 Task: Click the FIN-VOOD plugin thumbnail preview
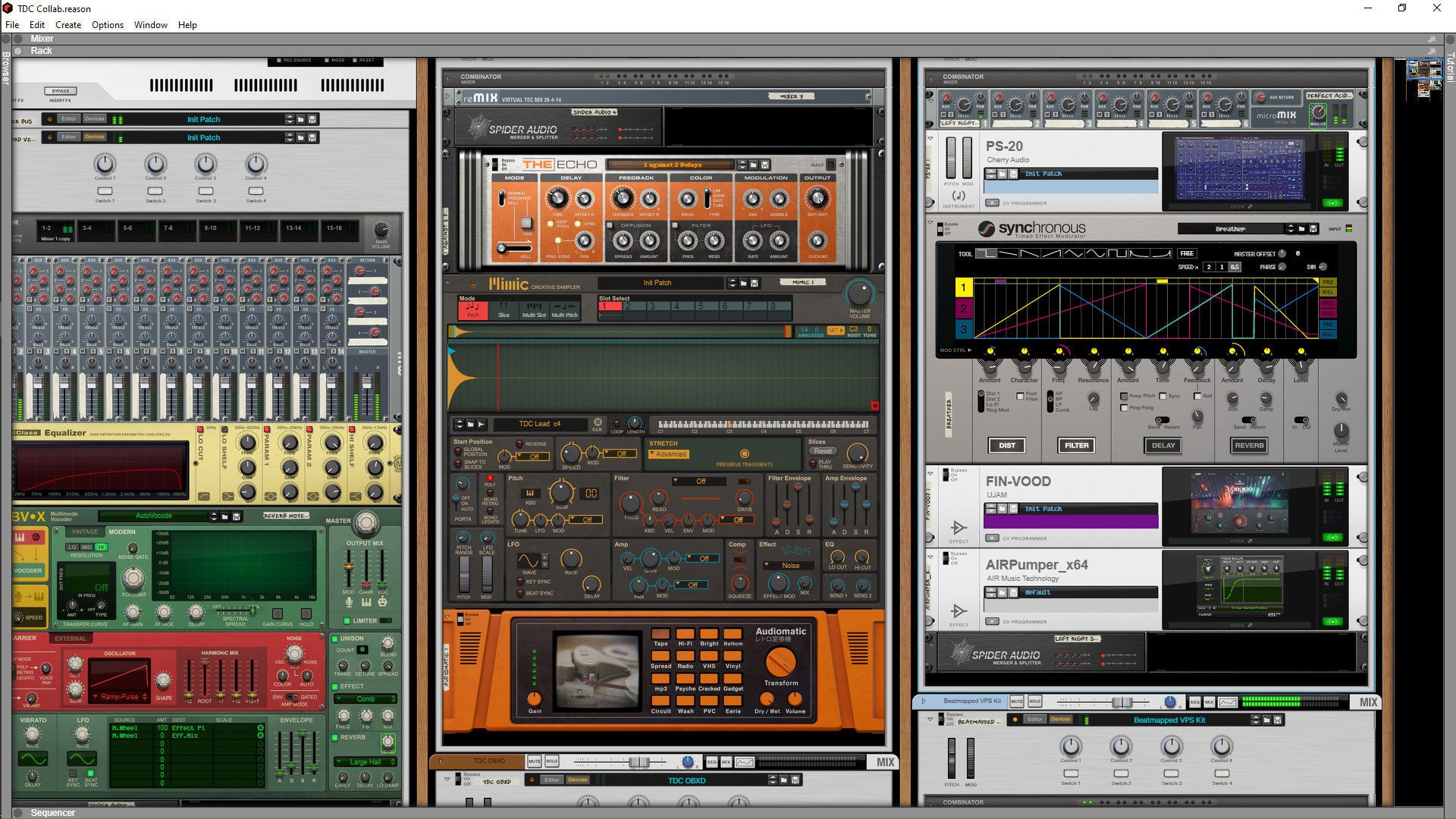pyautogui.click(x=1238, y=503)
